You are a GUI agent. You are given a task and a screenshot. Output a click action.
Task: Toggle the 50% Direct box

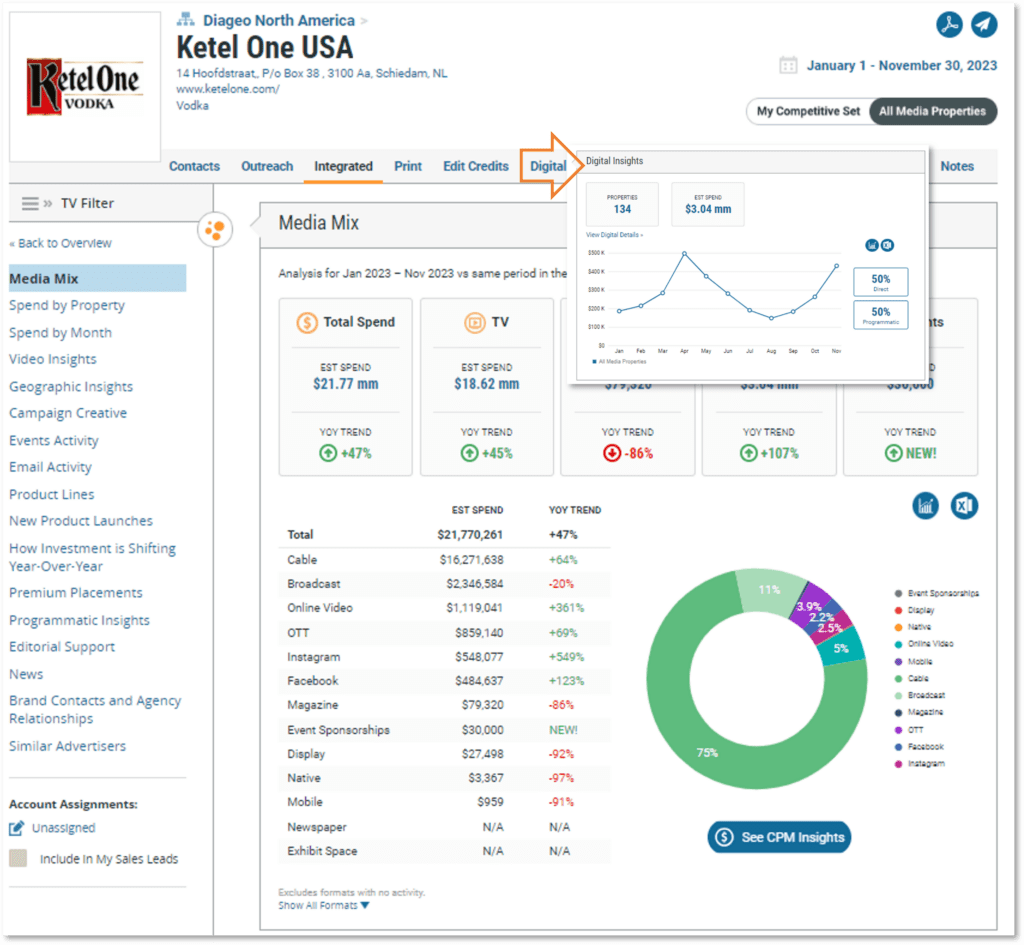tap(880, 282)
